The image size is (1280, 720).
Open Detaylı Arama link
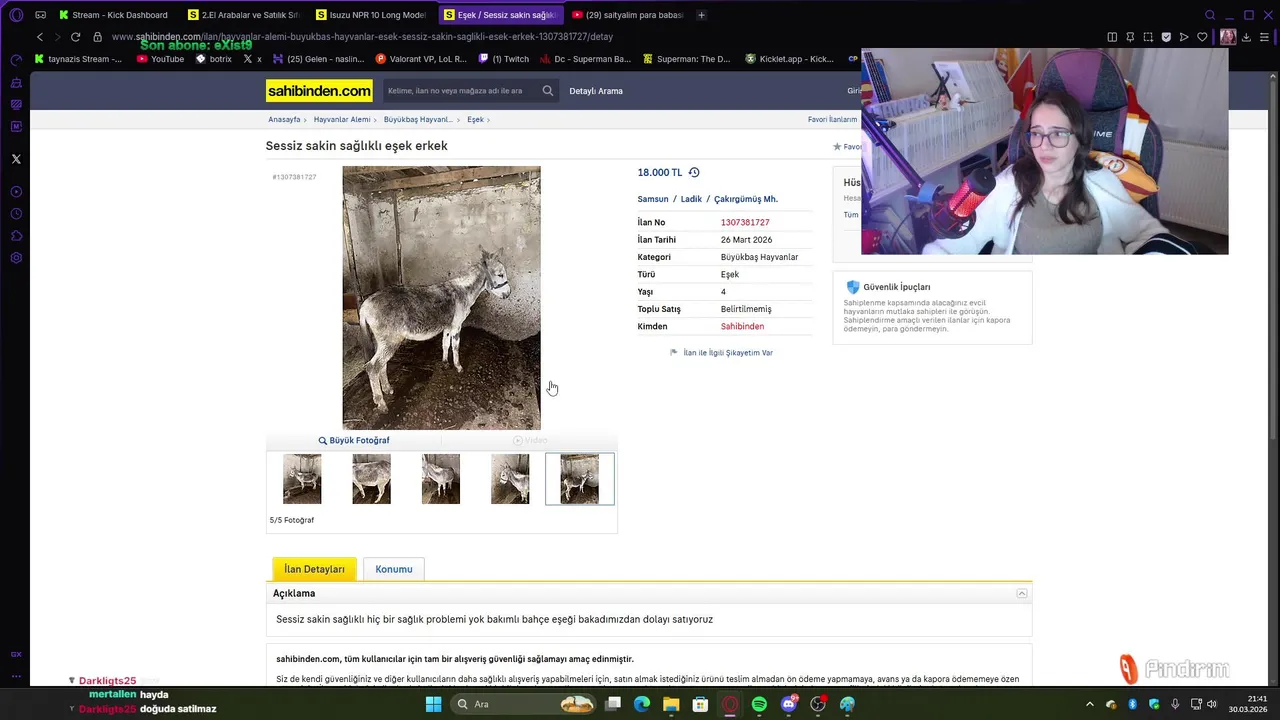(596, 91)
